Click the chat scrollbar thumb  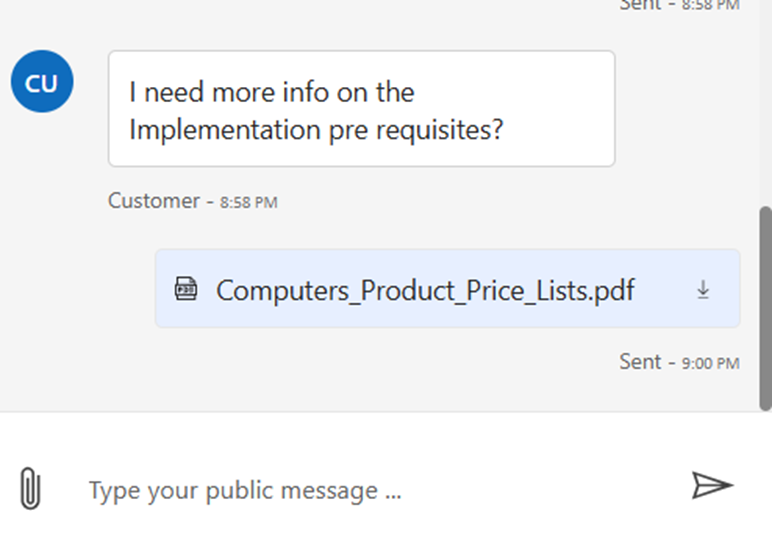click(765, 305)
